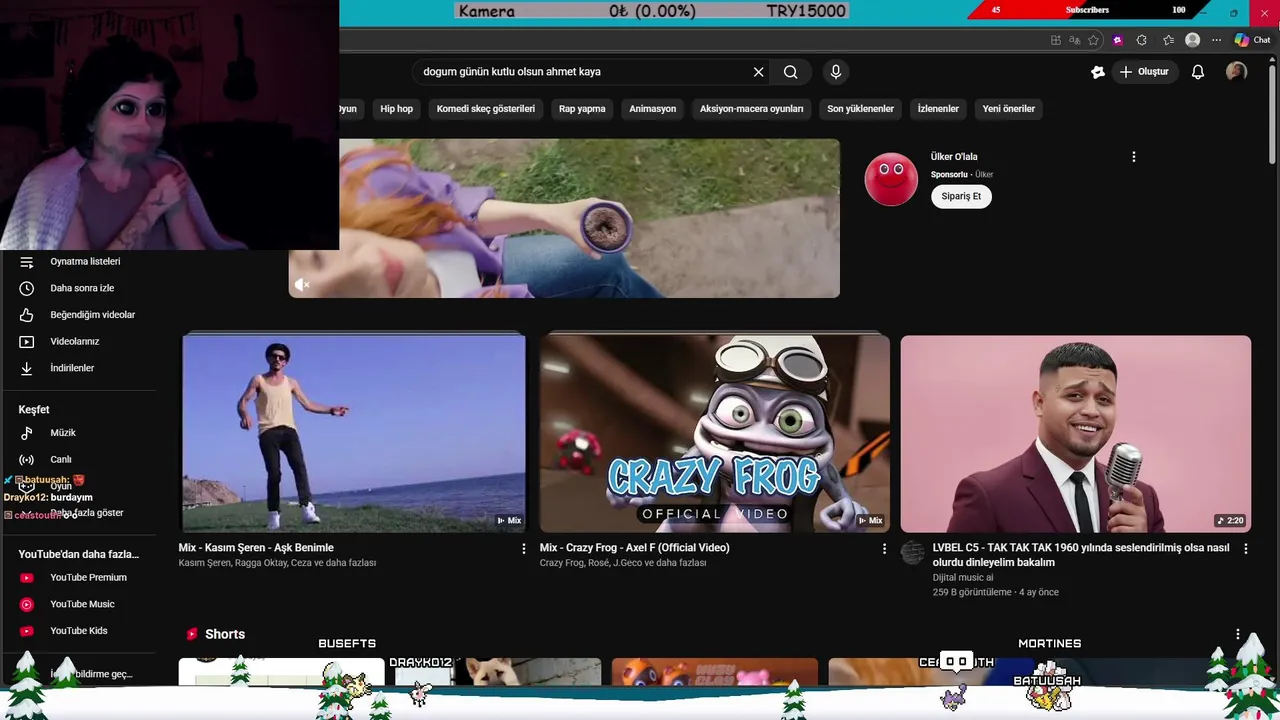1280x720 pixels.
Task: Open Ülker O'lala ad options menu
Action: [x=1133, y=157]
